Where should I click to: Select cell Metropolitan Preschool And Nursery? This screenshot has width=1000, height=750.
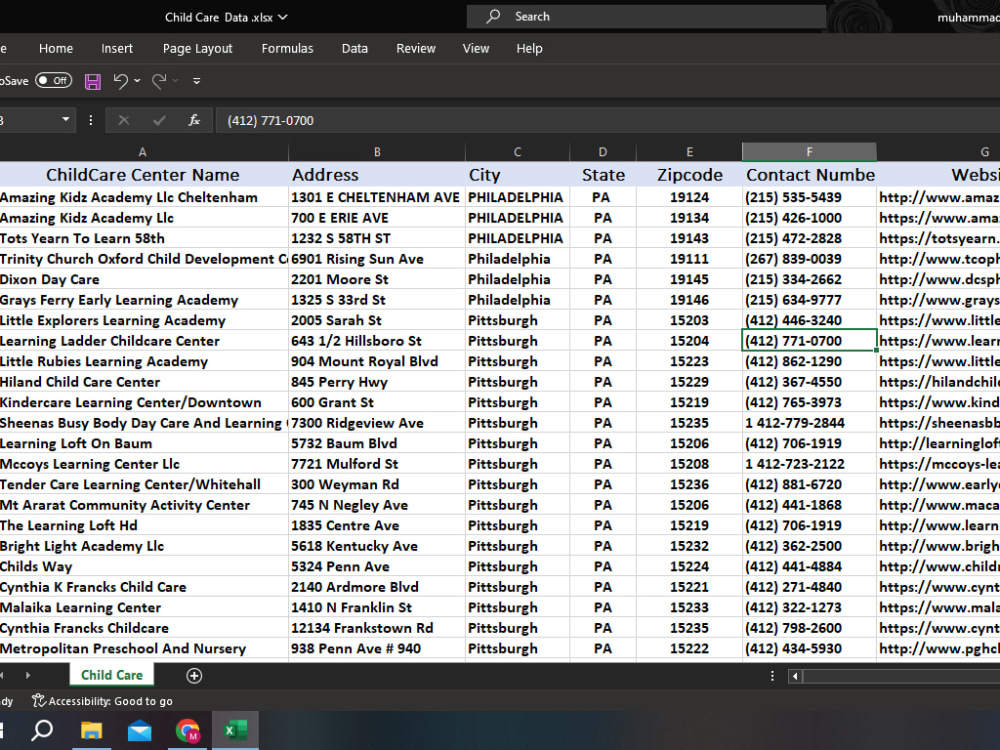[143, 649]
